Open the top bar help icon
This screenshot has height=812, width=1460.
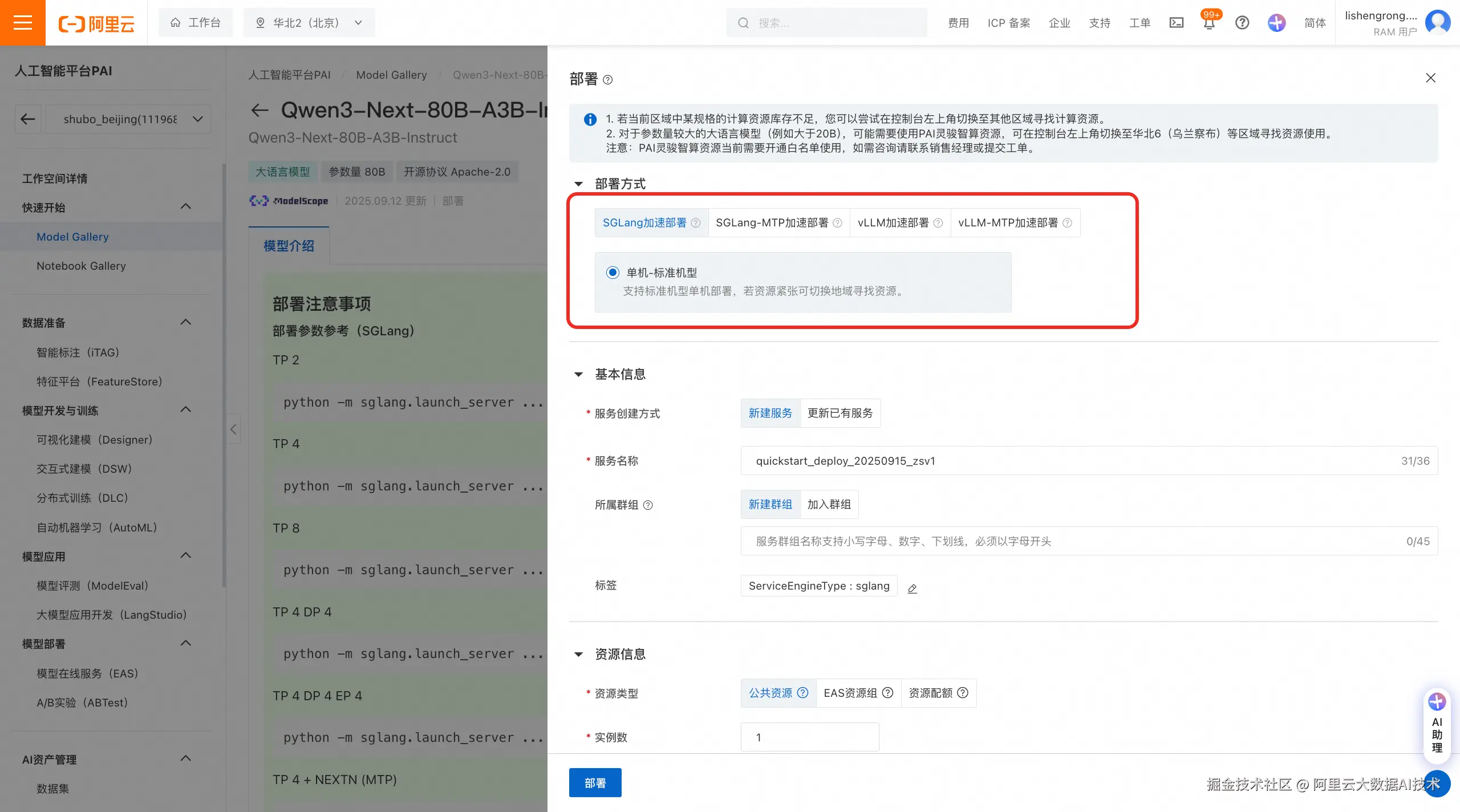1242,23
